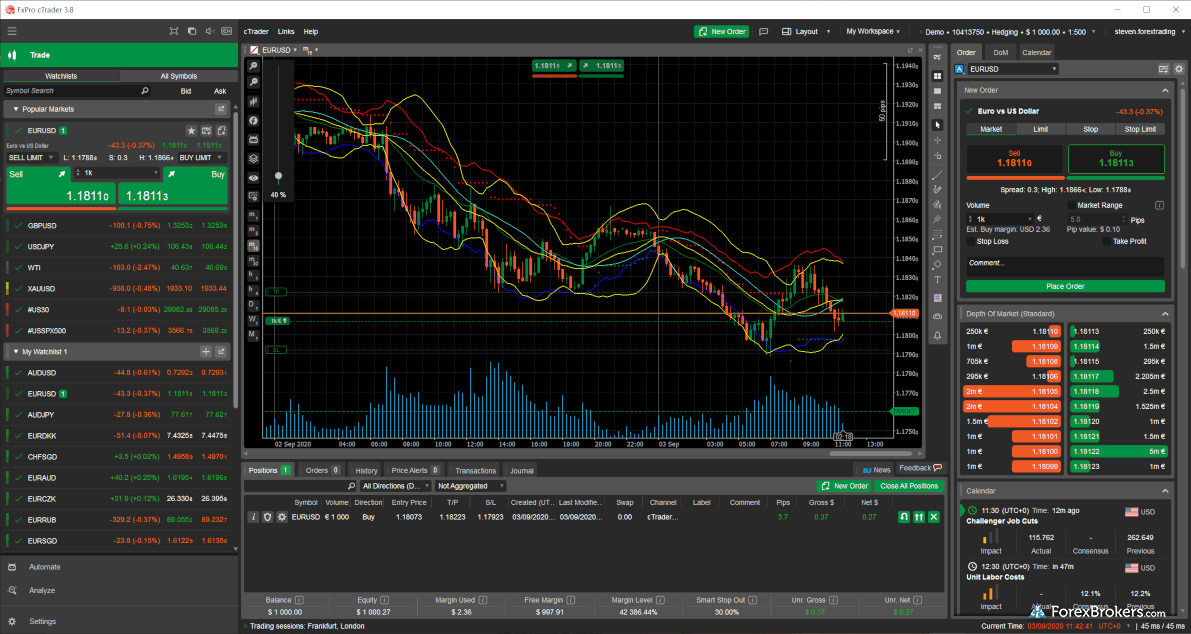Click New Order button in top bar
The height and width of the screenshot is (634, 1191).
click(x=722, y=31)
